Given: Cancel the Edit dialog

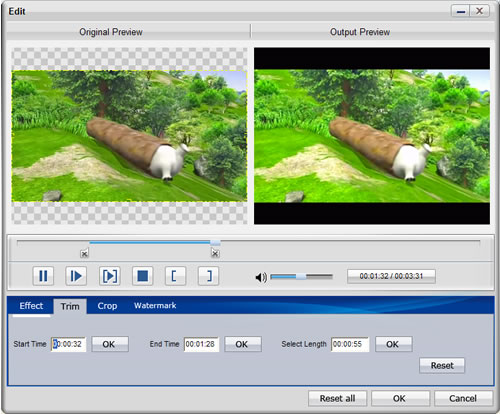Looking at the screenshot, I should pos(463,398).
